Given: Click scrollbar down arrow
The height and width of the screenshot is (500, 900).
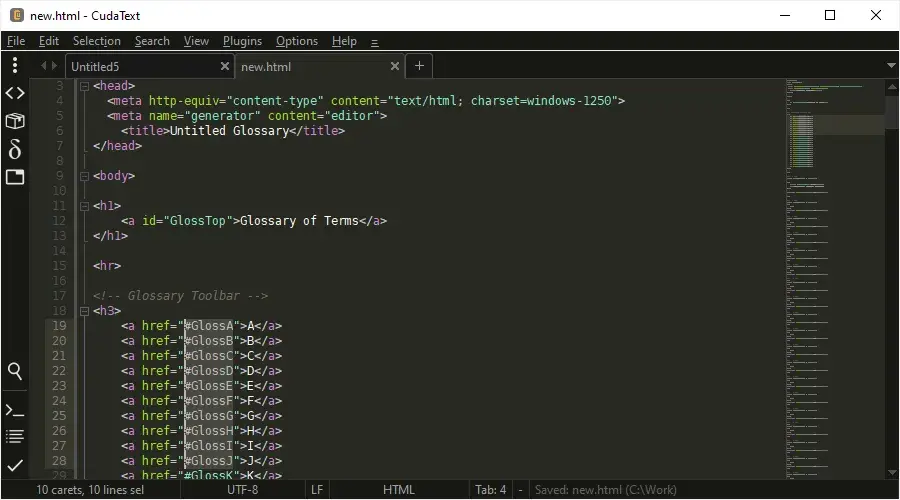Looking at the screenshot, I should pos(892,472).
